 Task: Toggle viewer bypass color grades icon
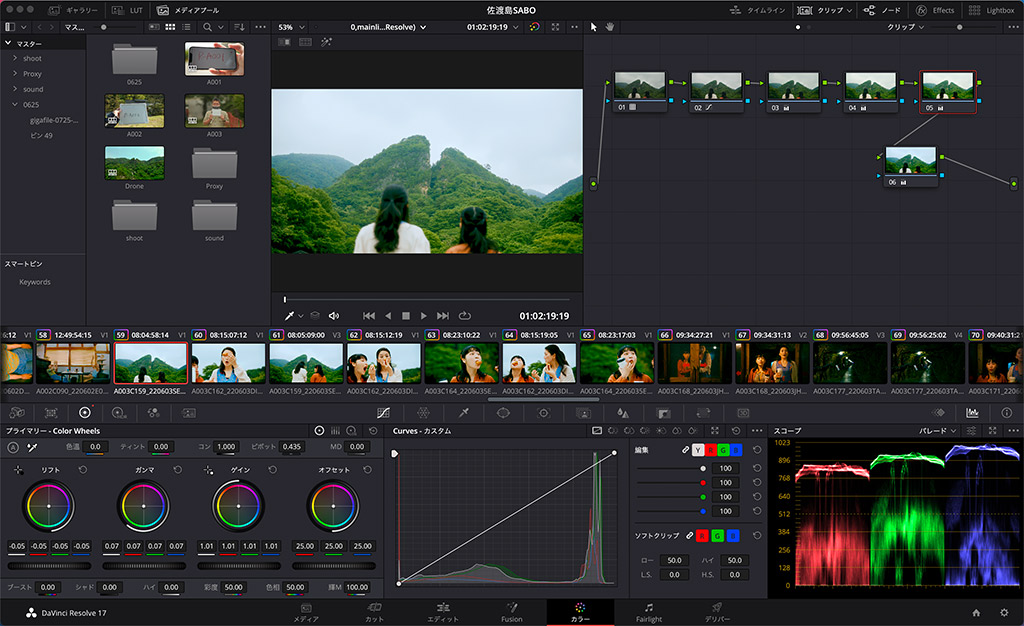click(534, 27)
